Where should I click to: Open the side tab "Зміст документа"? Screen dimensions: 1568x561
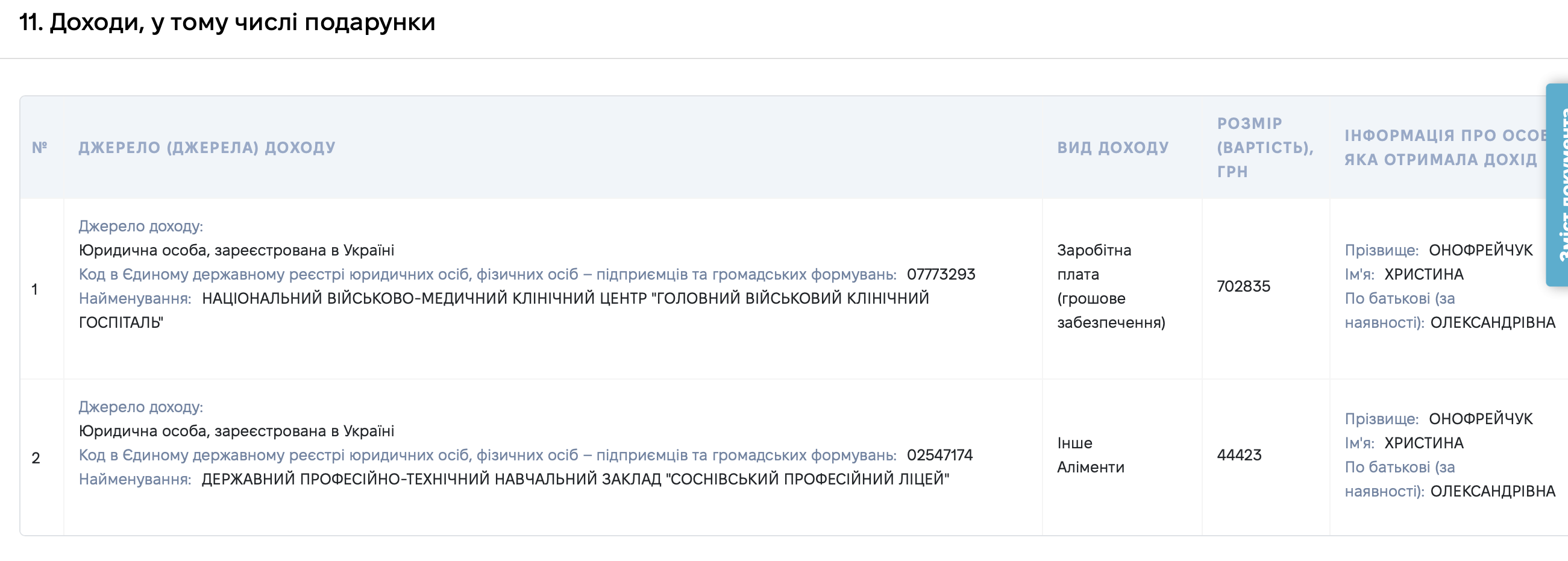pos(1557,185)
